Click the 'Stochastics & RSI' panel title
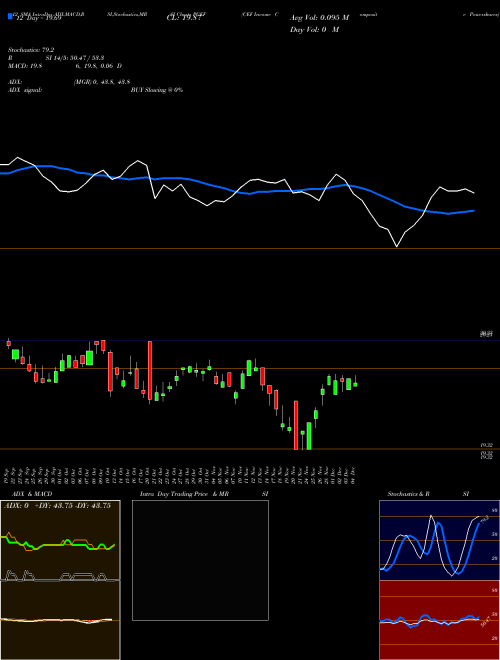Screen dimensions: 500x660 (x=428, y=494)
